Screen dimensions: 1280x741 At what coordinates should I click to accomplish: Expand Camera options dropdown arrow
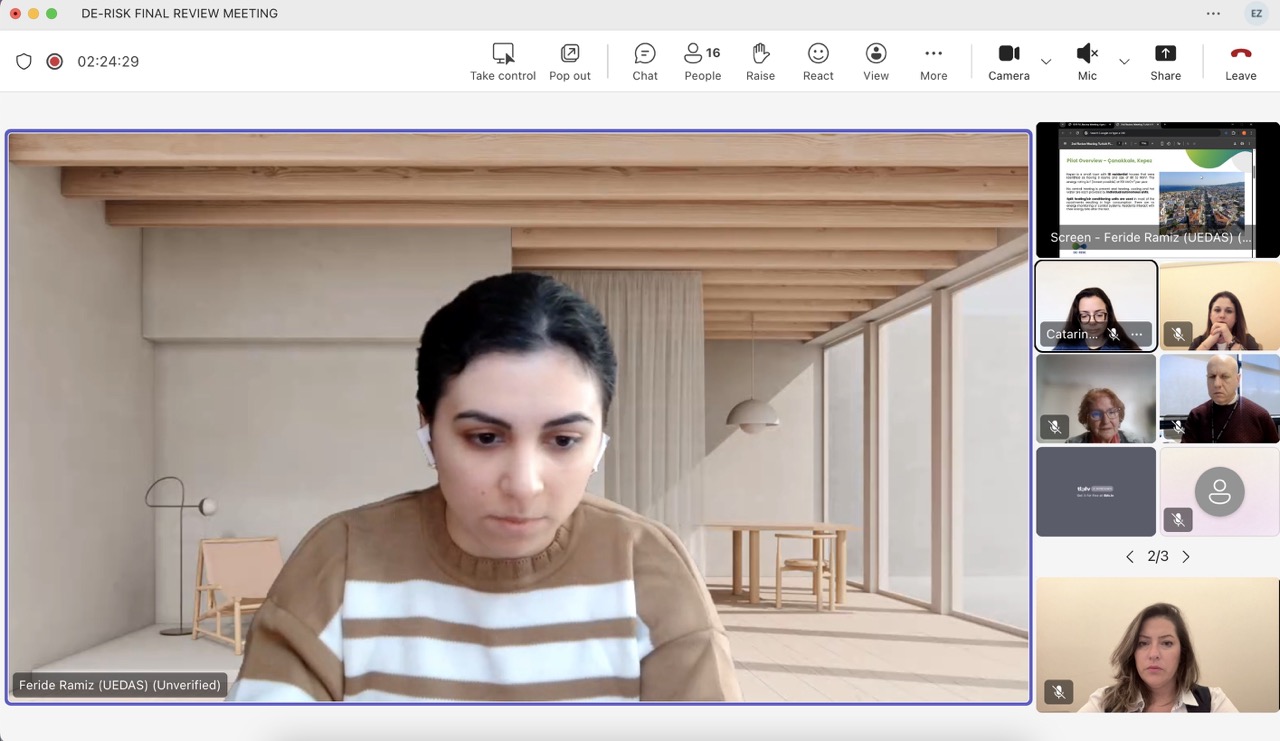click(1046, 62)
